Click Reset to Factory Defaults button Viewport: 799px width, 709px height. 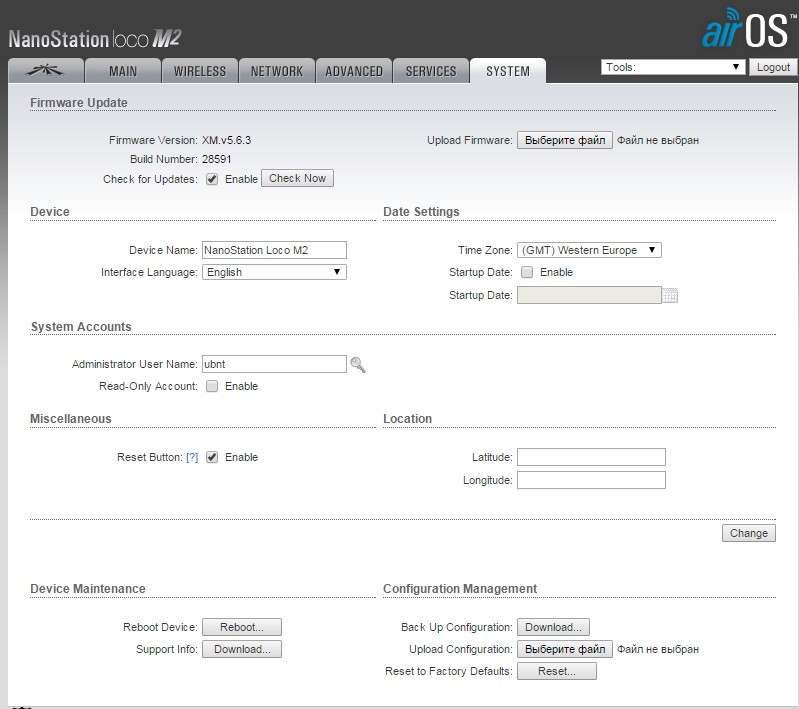pos(556,671)
